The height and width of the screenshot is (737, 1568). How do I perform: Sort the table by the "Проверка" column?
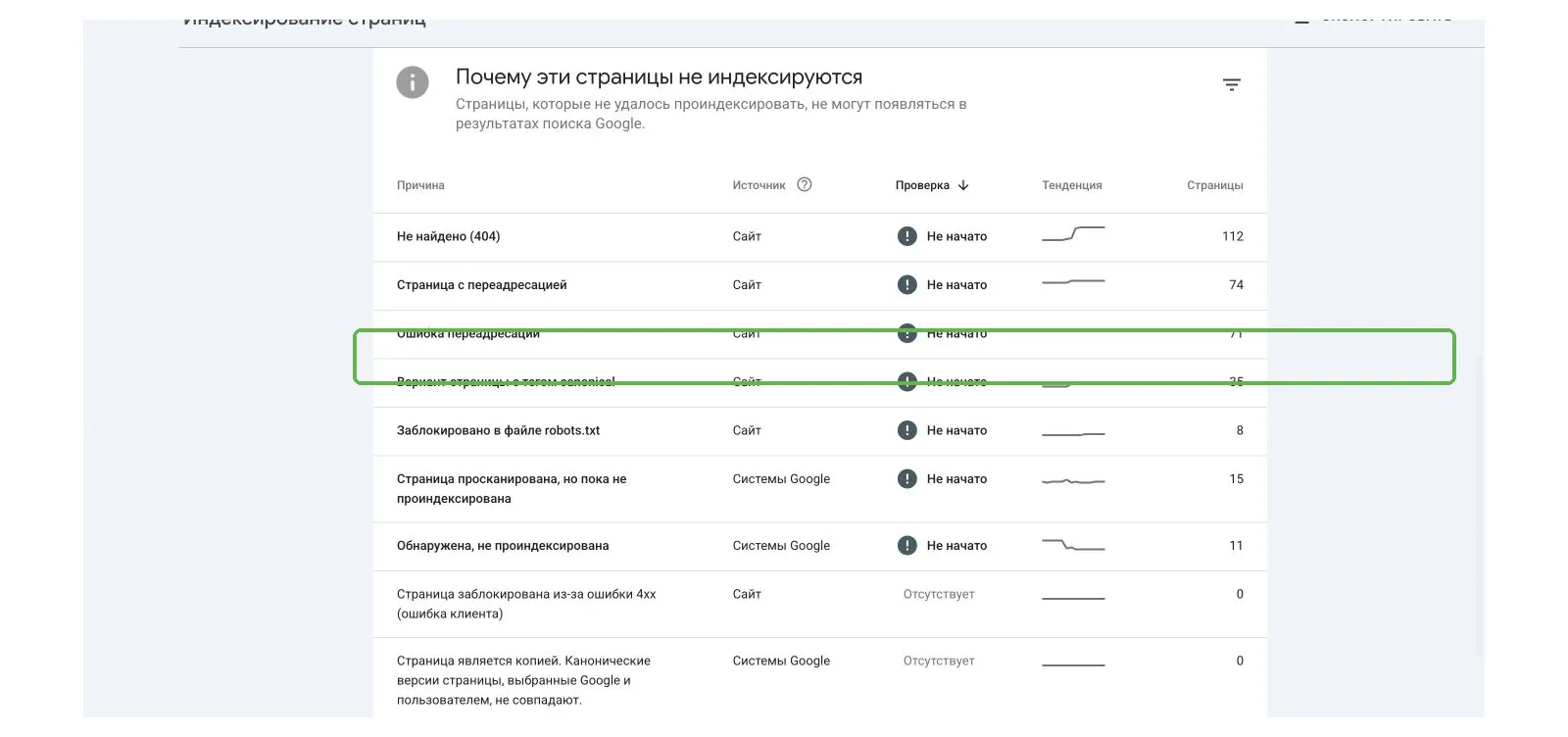(x=922, y=185)
